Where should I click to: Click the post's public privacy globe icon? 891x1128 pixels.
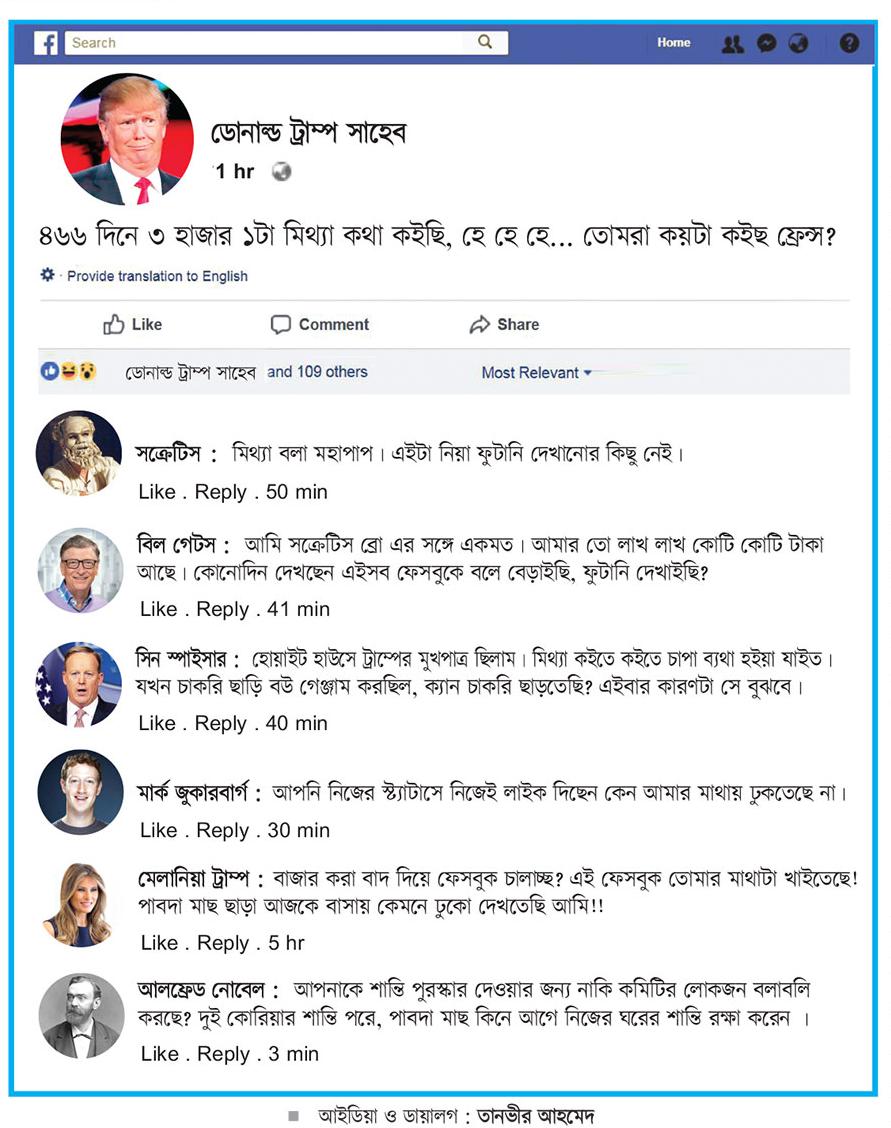point(281,172)
